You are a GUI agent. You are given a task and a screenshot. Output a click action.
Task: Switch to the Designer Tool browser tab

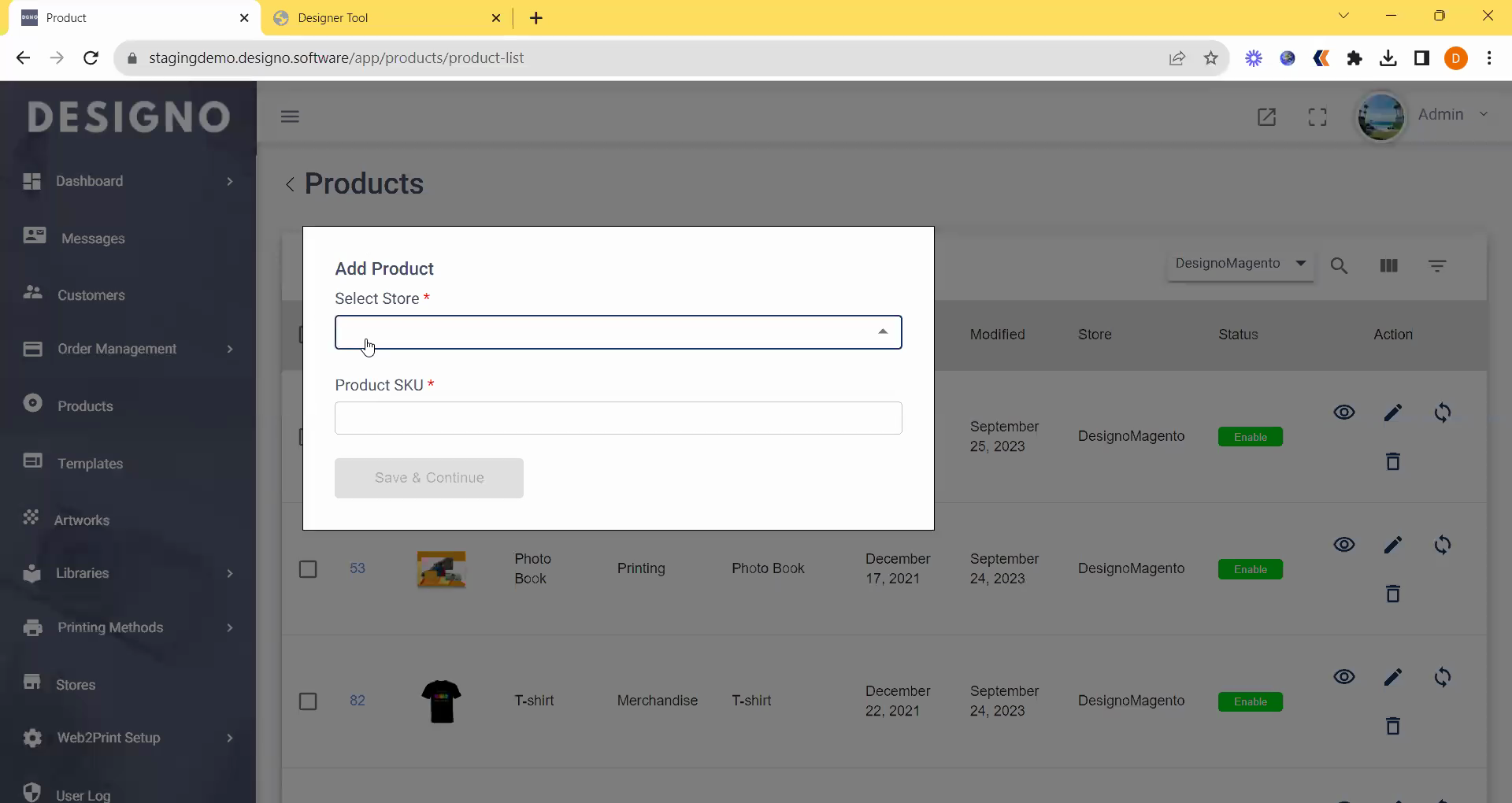(x=386, y=18)
